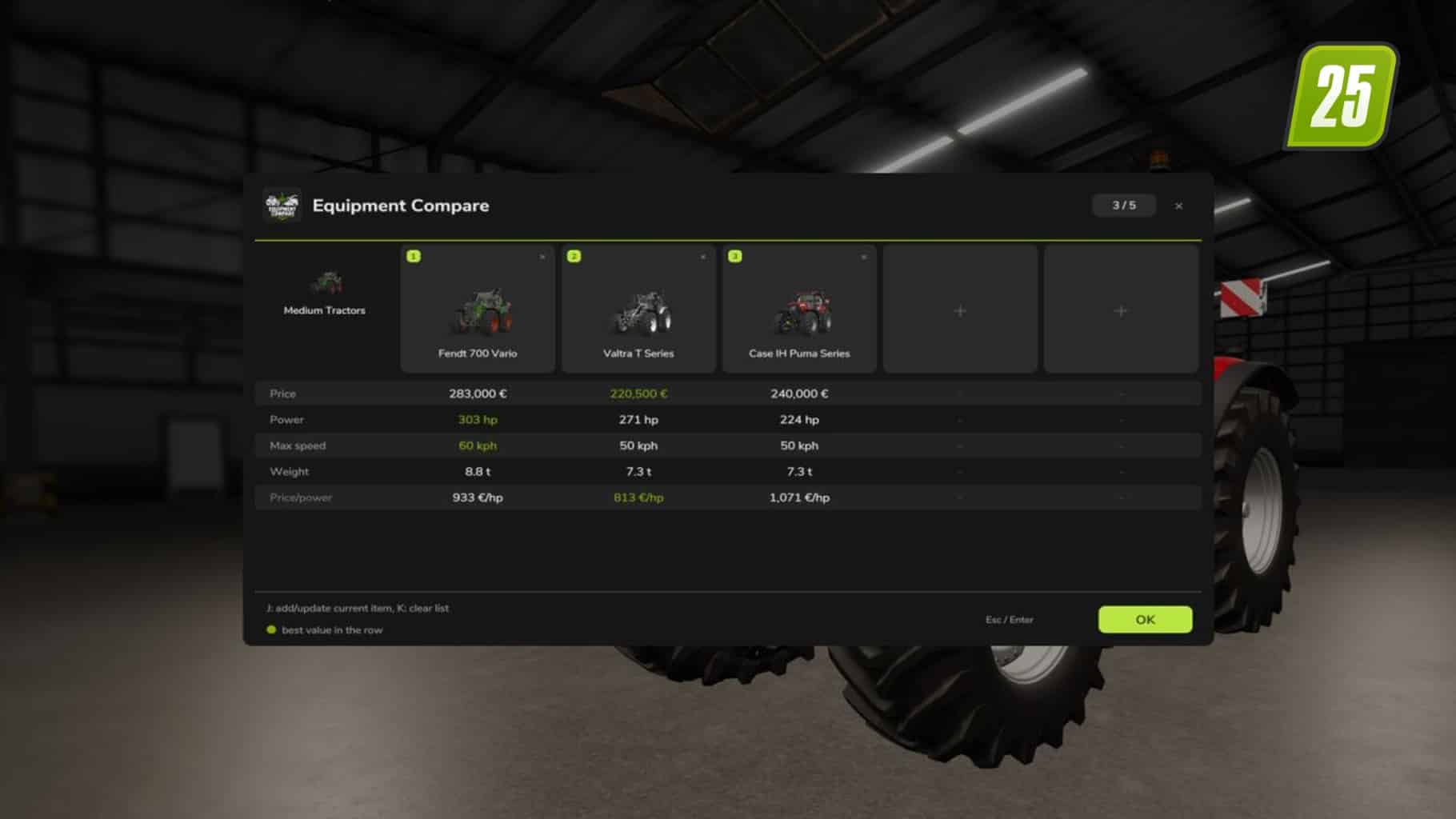Viewport: 1456px width, 819px height.
Task: Remove Valtra T Series from comparison
Action: point(703,257)
